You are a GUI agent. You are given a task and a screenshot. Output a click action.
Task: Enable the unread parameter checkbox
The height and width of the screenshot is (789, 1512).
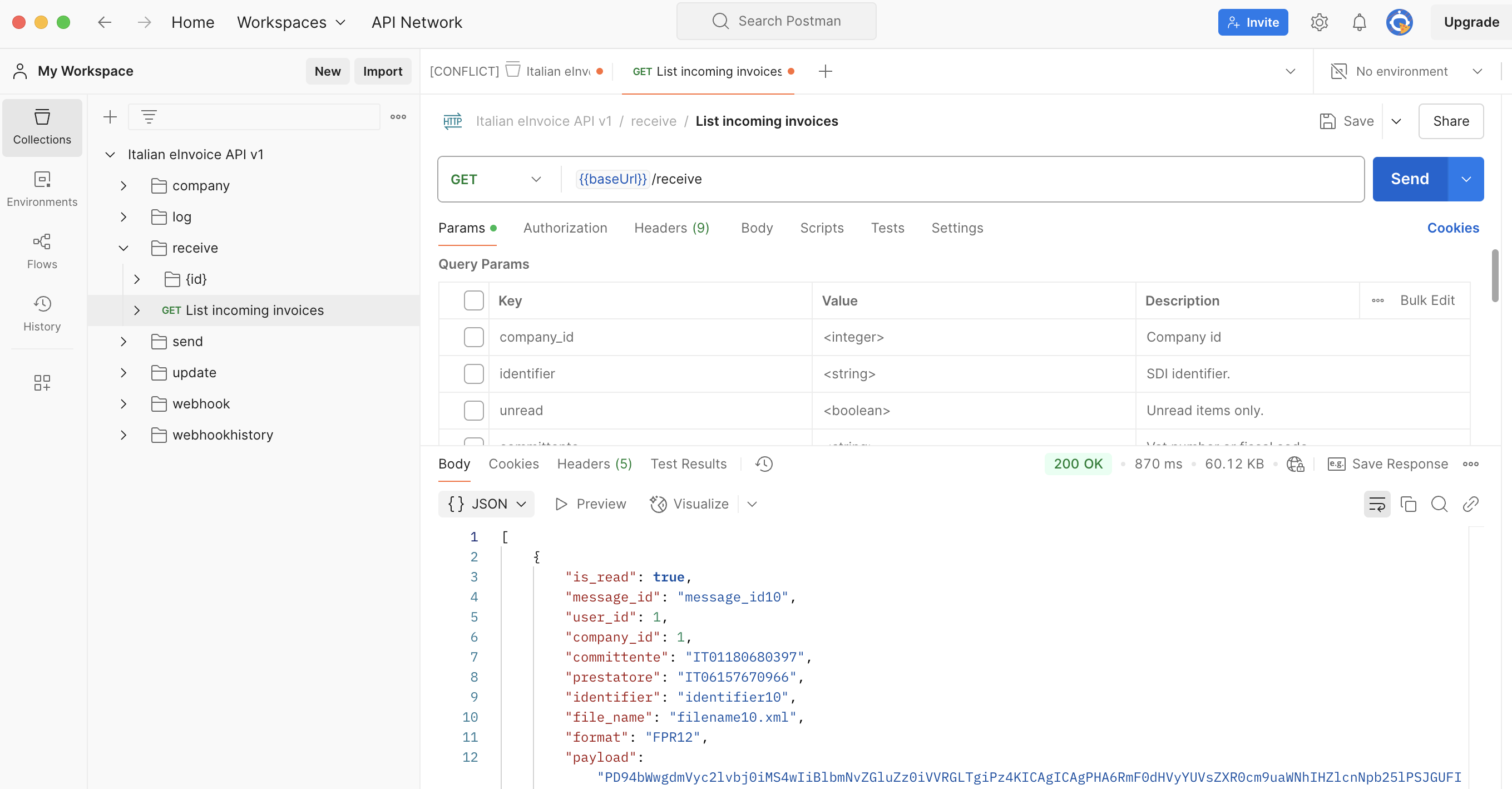click(x=473, y=410)
